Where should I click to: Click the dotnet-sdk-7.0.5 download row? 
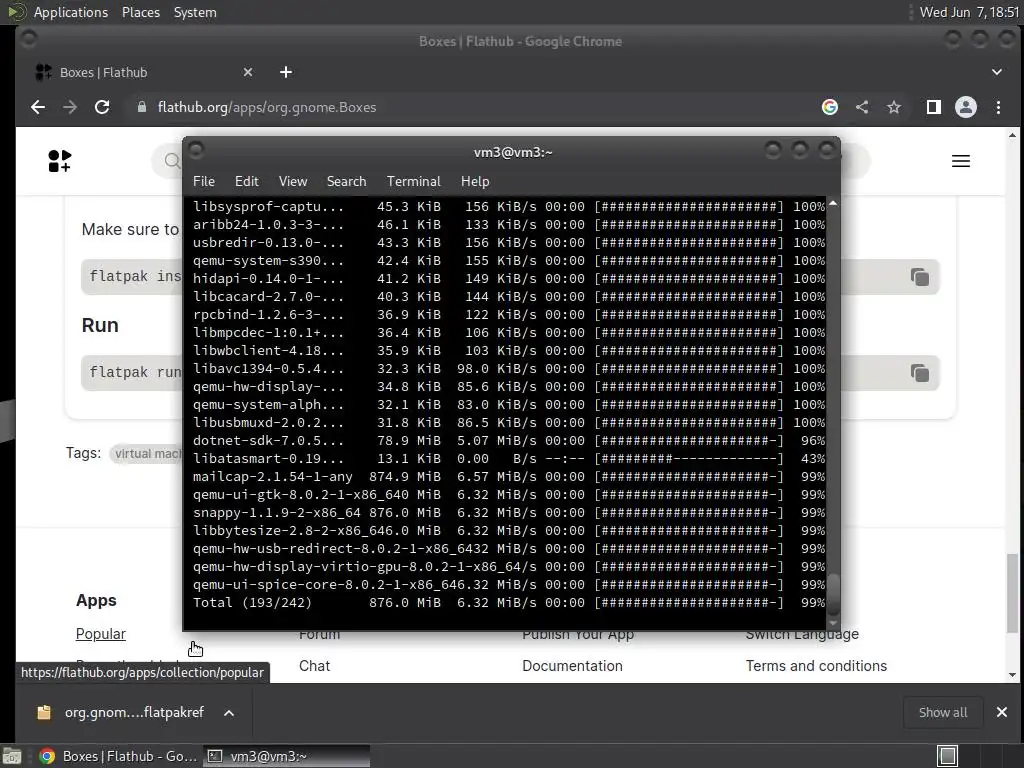509,441
